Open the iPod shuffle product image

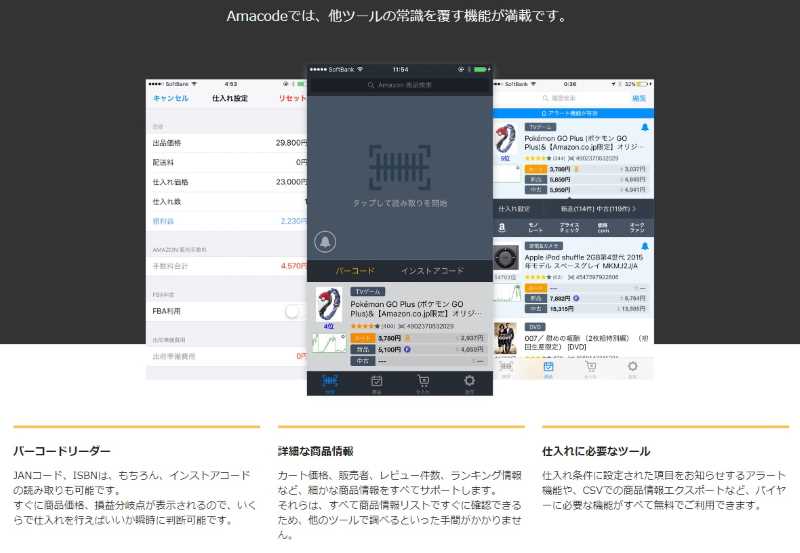506,257
